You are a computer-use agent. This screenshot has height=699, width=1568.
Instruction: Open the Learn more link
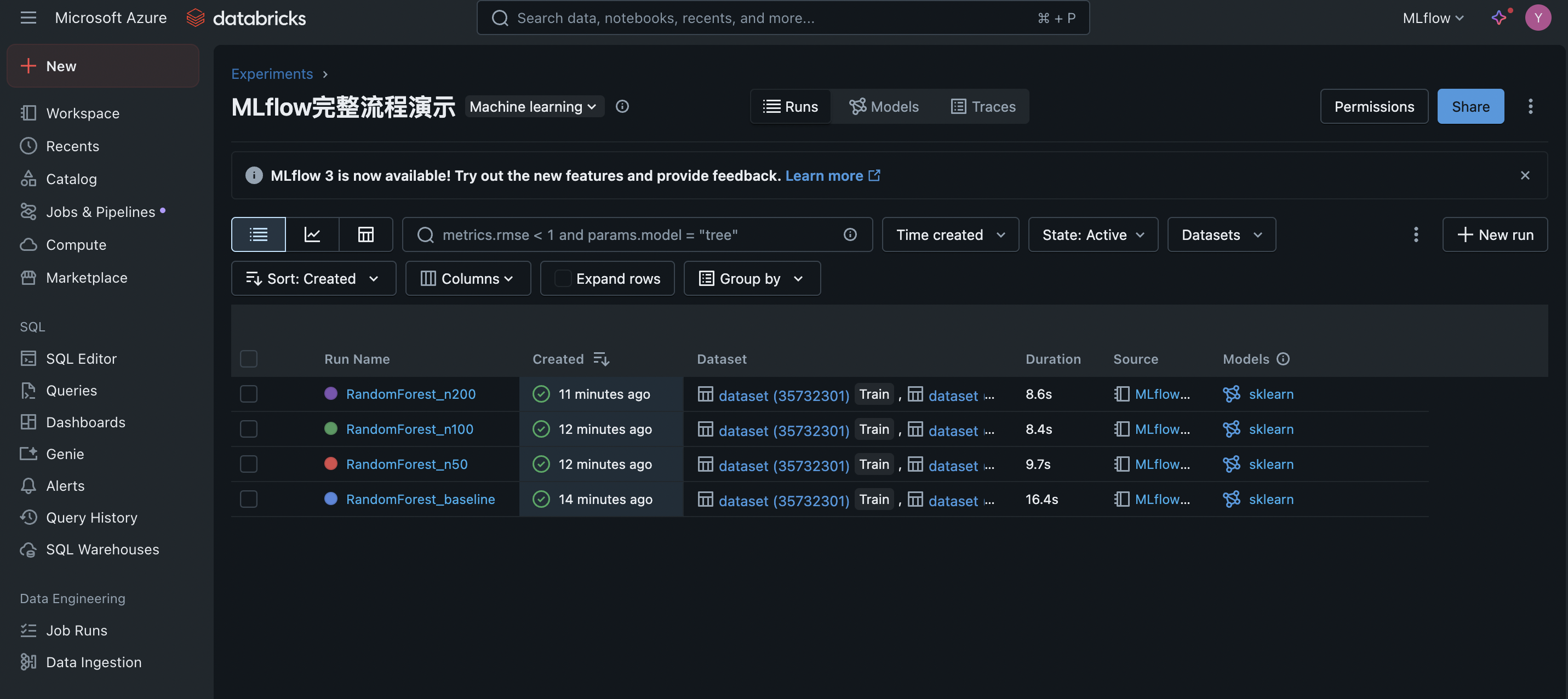[832, 175]
